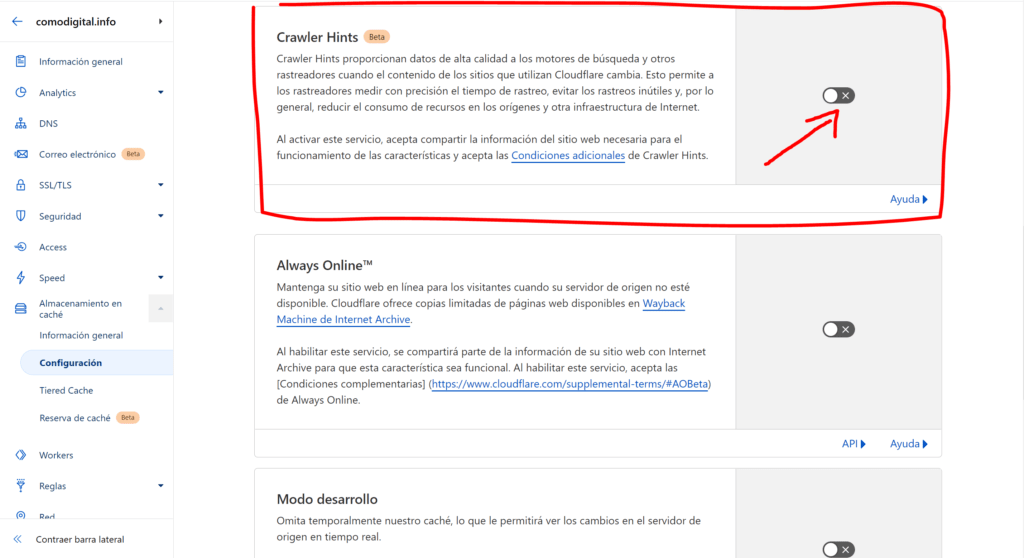Click the Almacenamiento en caché drive icon
This screenshot has height=558, width=1024.
point(21,308)
